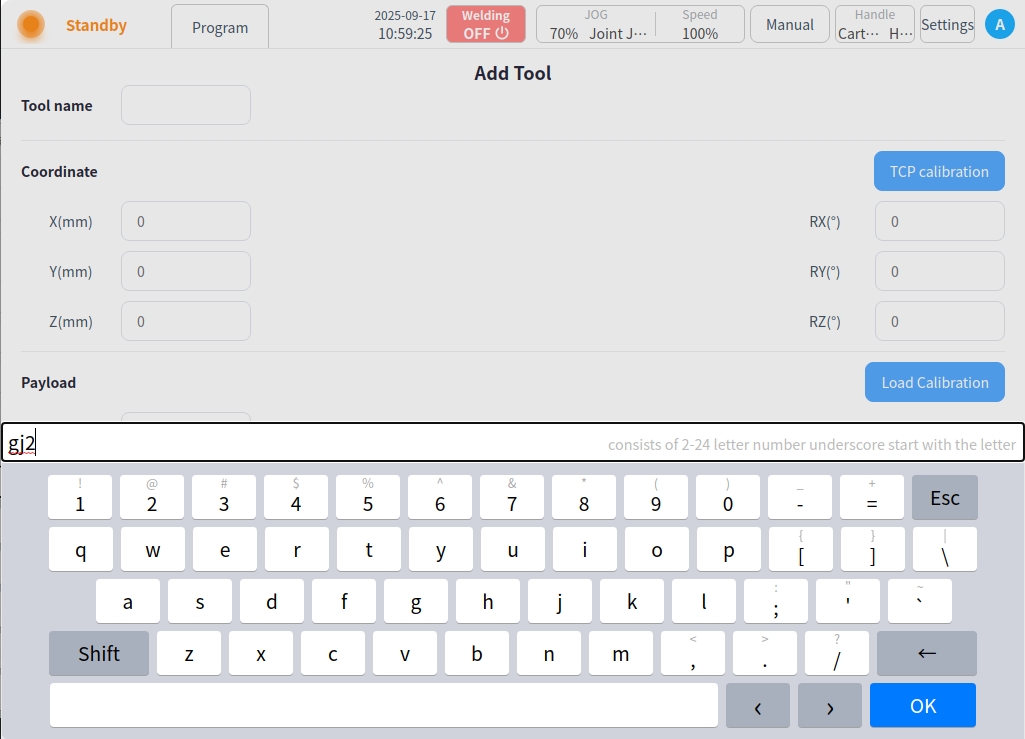Start TCP calibration

tap(939, 171)
